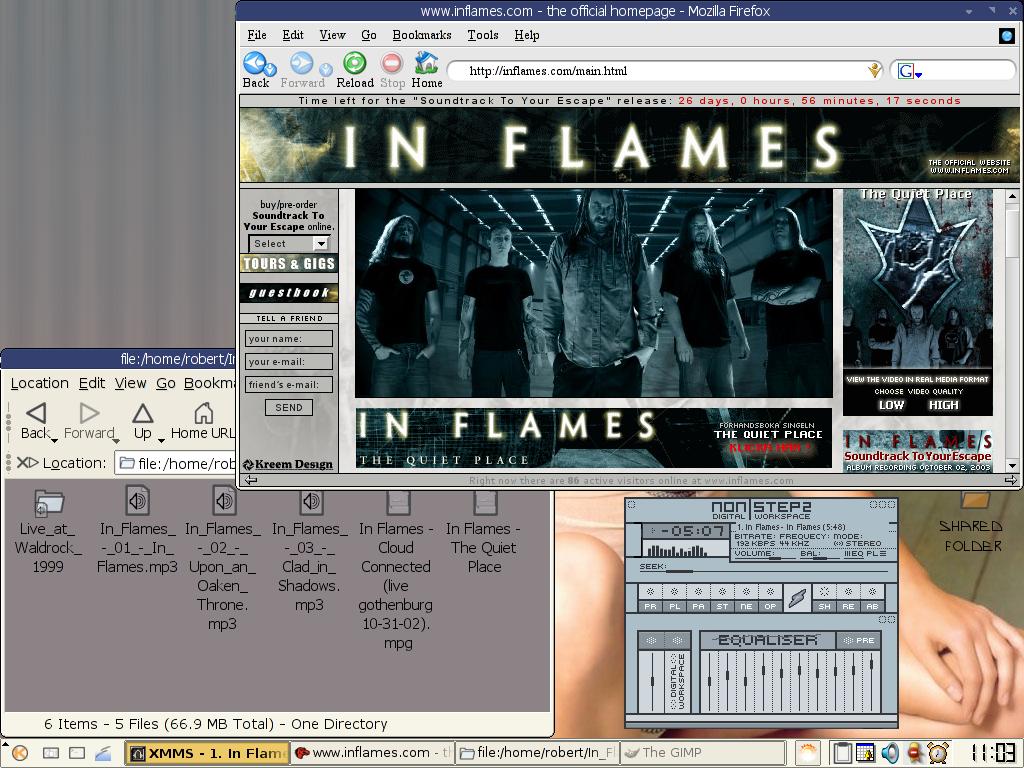Click the SEND button in Tell a Friend
The height and width of the screenshot is (768, 1024).
(289, 408)
